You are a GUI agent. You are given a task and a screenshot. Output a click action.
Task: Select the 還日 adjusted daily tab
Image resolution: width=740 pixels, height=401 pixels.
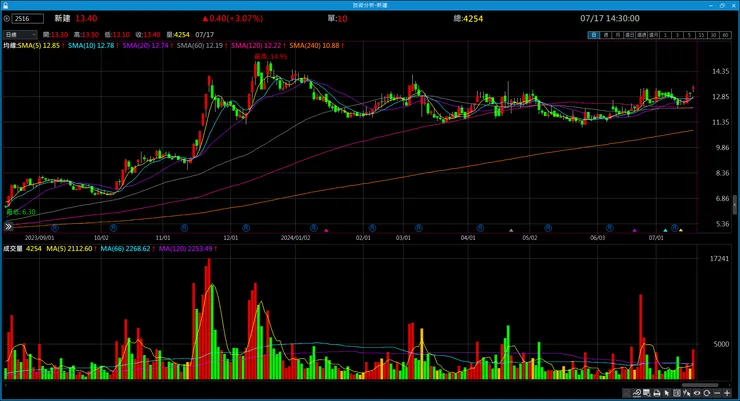630,35
